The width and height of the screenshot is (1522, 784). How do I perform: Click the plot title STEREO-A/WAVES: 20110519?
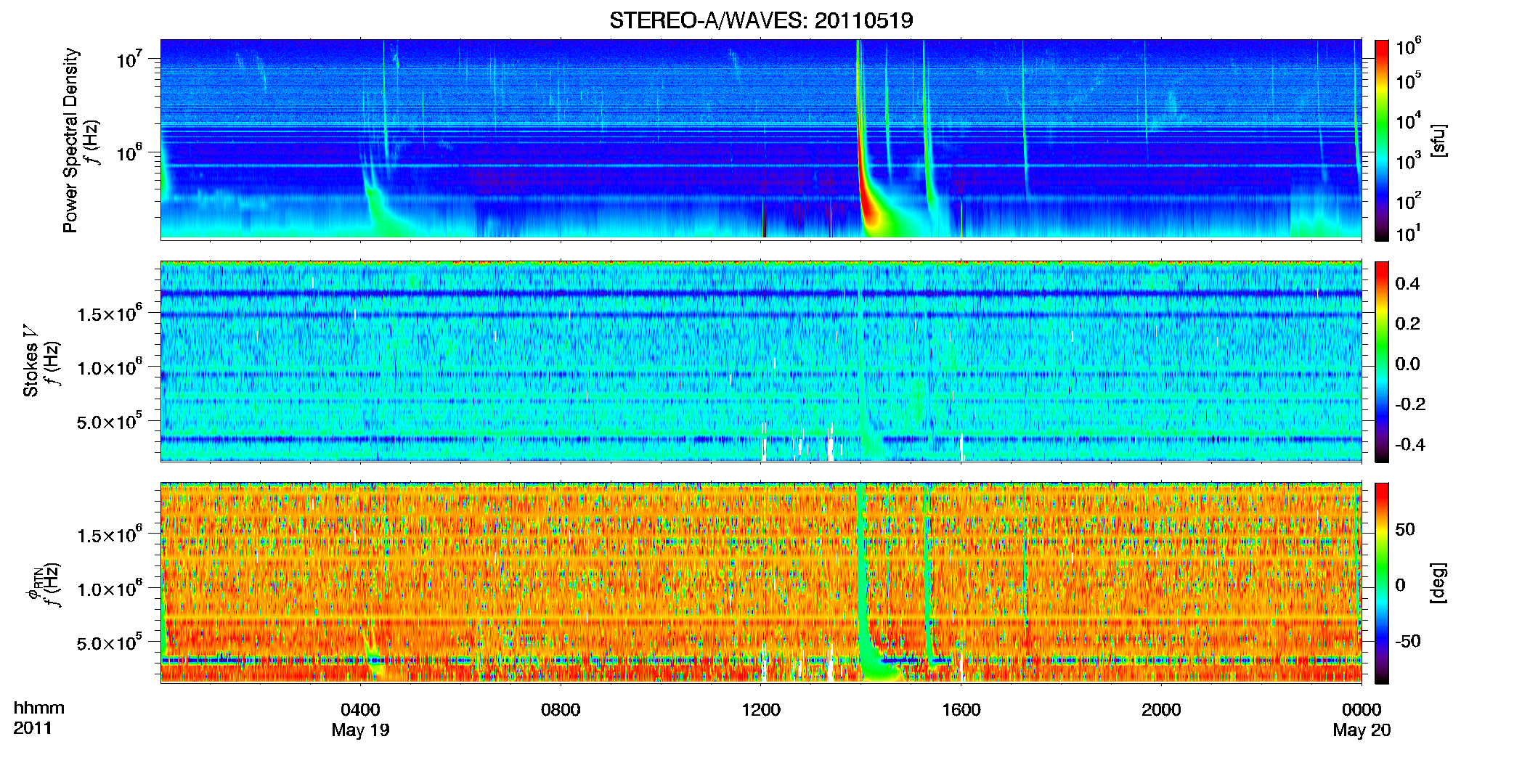click(x=761, y=20)
